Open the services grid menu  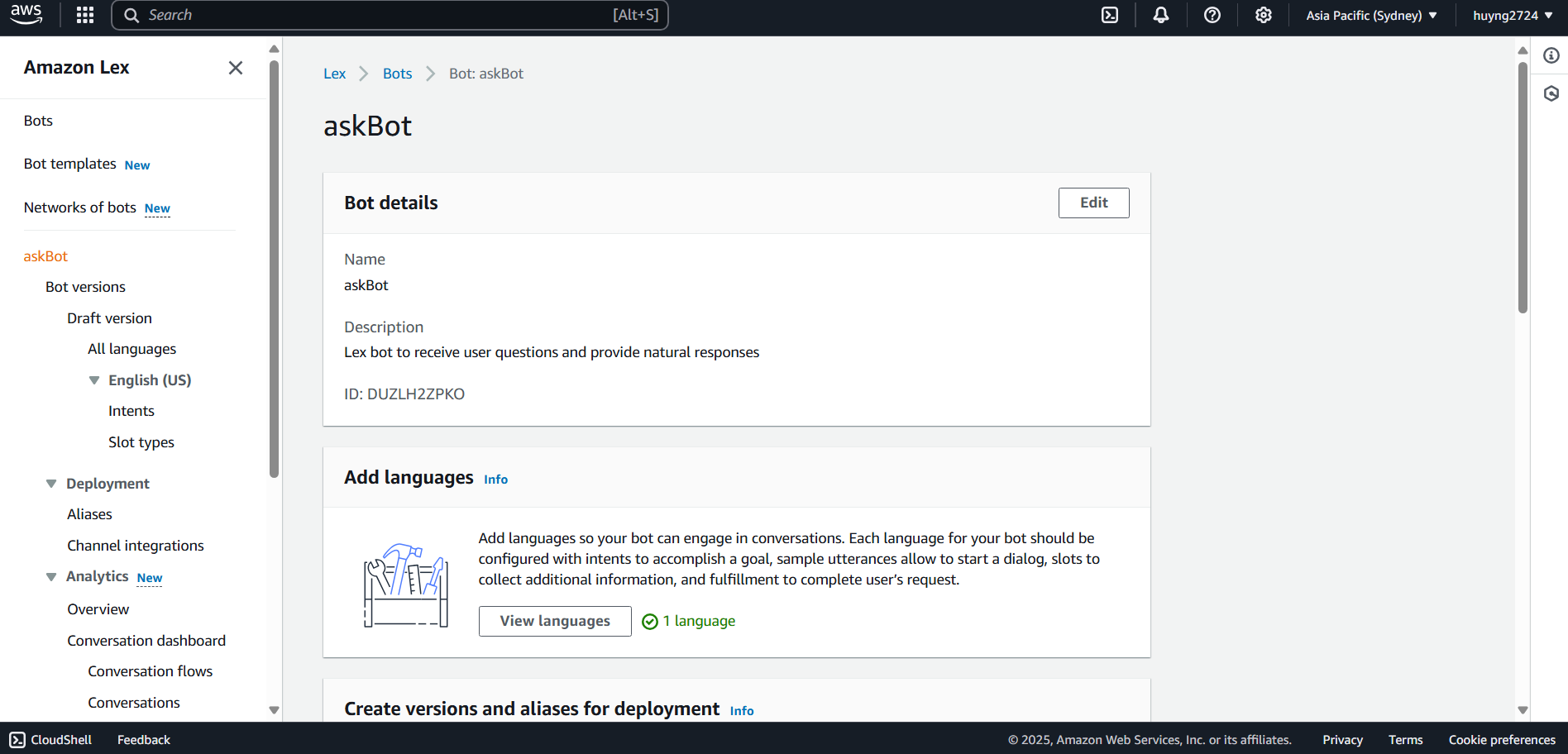(85, 15)
